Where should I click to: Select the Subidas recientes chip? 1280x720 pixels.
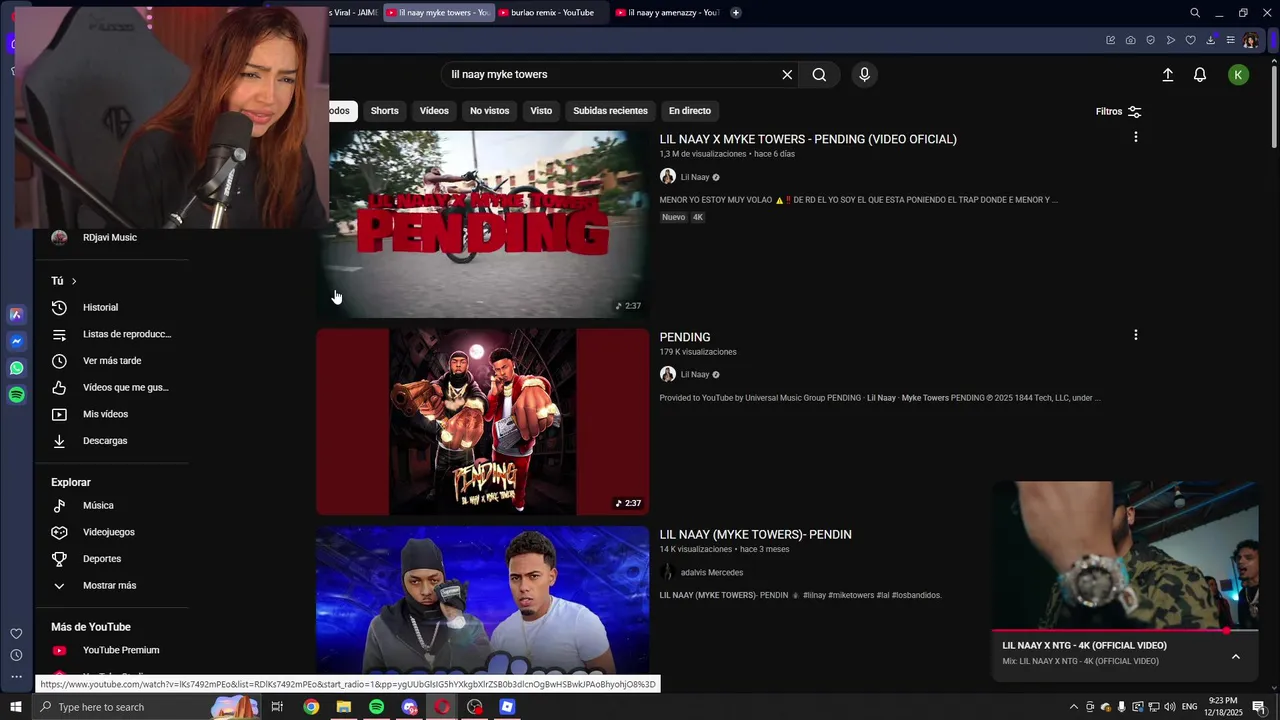coord(610,111)
